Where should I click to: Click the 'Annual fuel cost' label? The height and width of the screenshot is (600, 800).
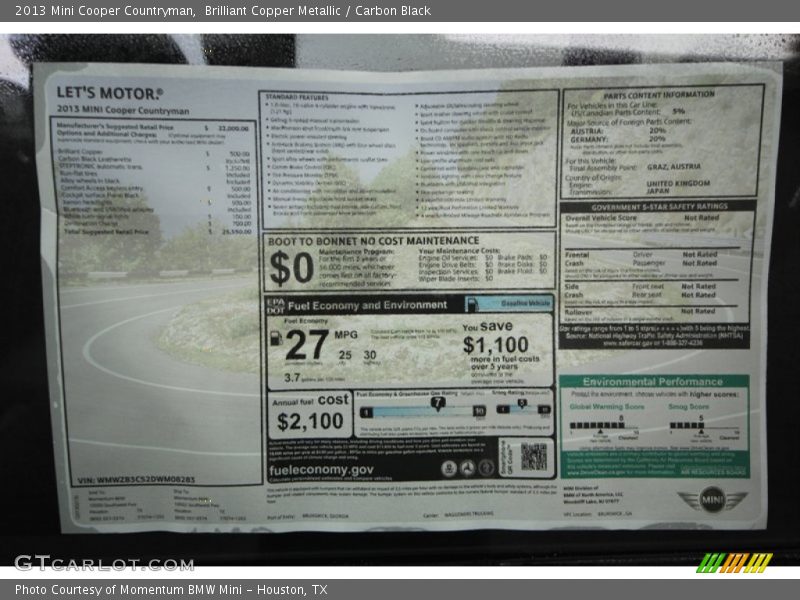coord(310,401)
